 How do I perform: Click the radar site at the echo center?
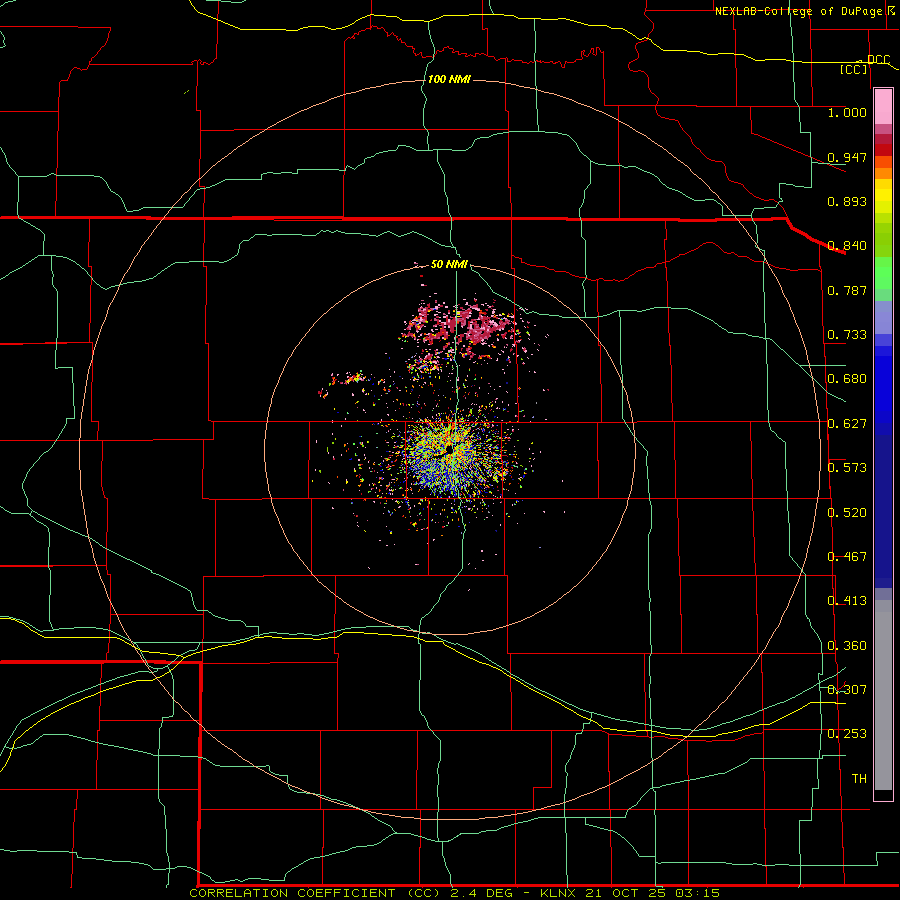coord(450,451)
